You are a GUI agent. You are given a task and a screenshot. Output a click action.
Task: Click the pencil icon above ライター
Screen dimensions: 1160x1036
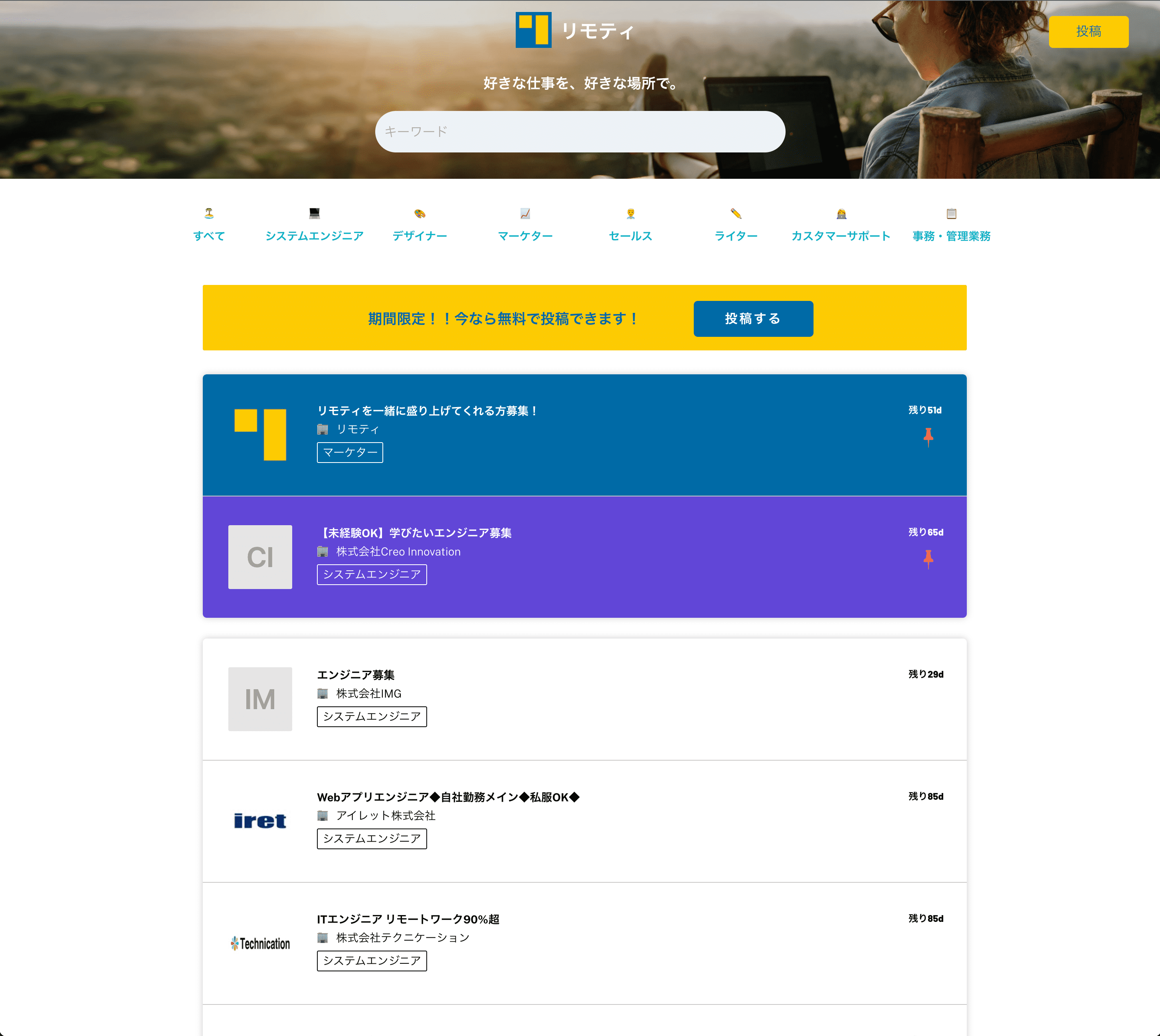coord(736,214)
